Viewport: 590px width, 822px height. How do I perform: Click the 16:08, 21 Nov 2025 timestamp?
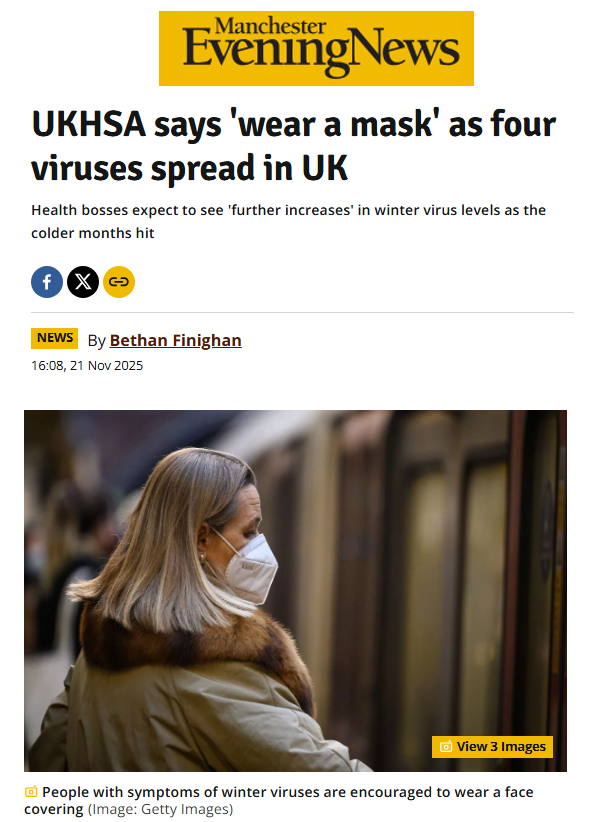tap(87, 365)
